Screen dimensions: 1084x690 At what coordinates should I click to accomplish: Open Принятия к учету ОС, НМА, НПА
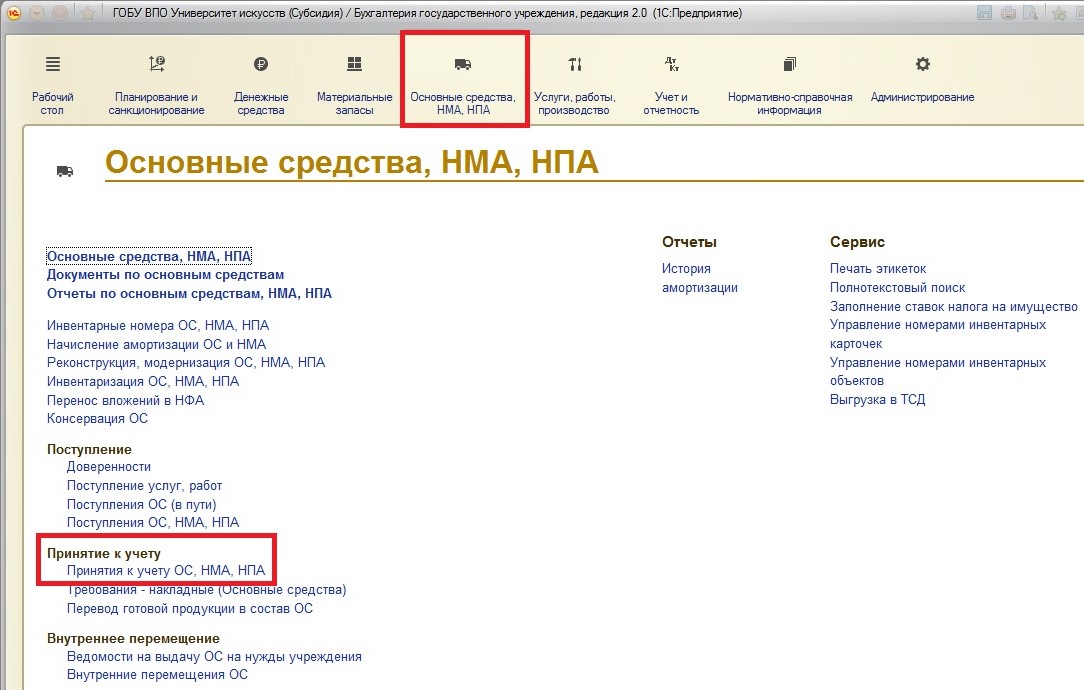[165, 571]
